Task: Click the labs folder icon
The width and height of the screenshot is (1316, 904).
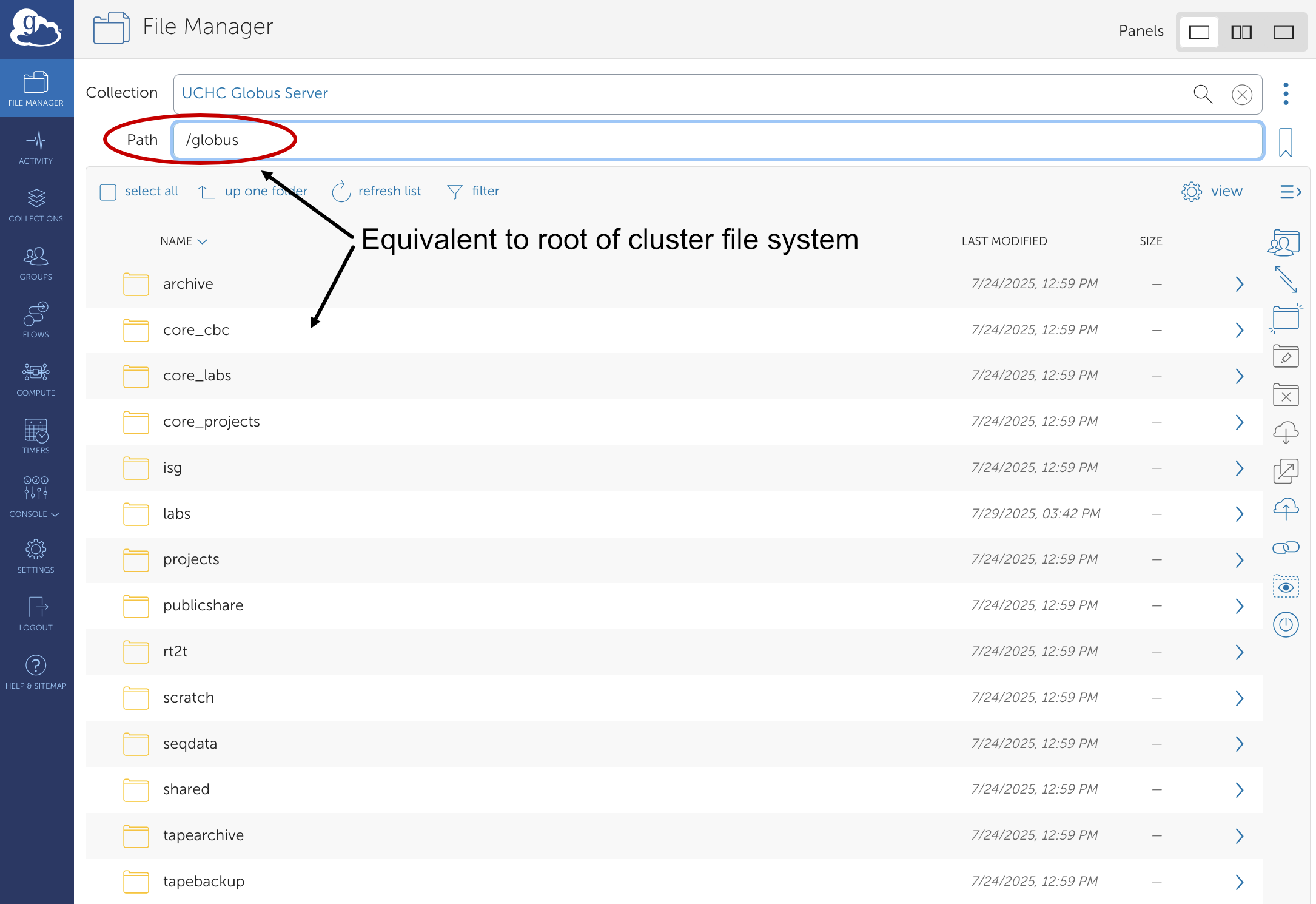Action: (136, 514)
